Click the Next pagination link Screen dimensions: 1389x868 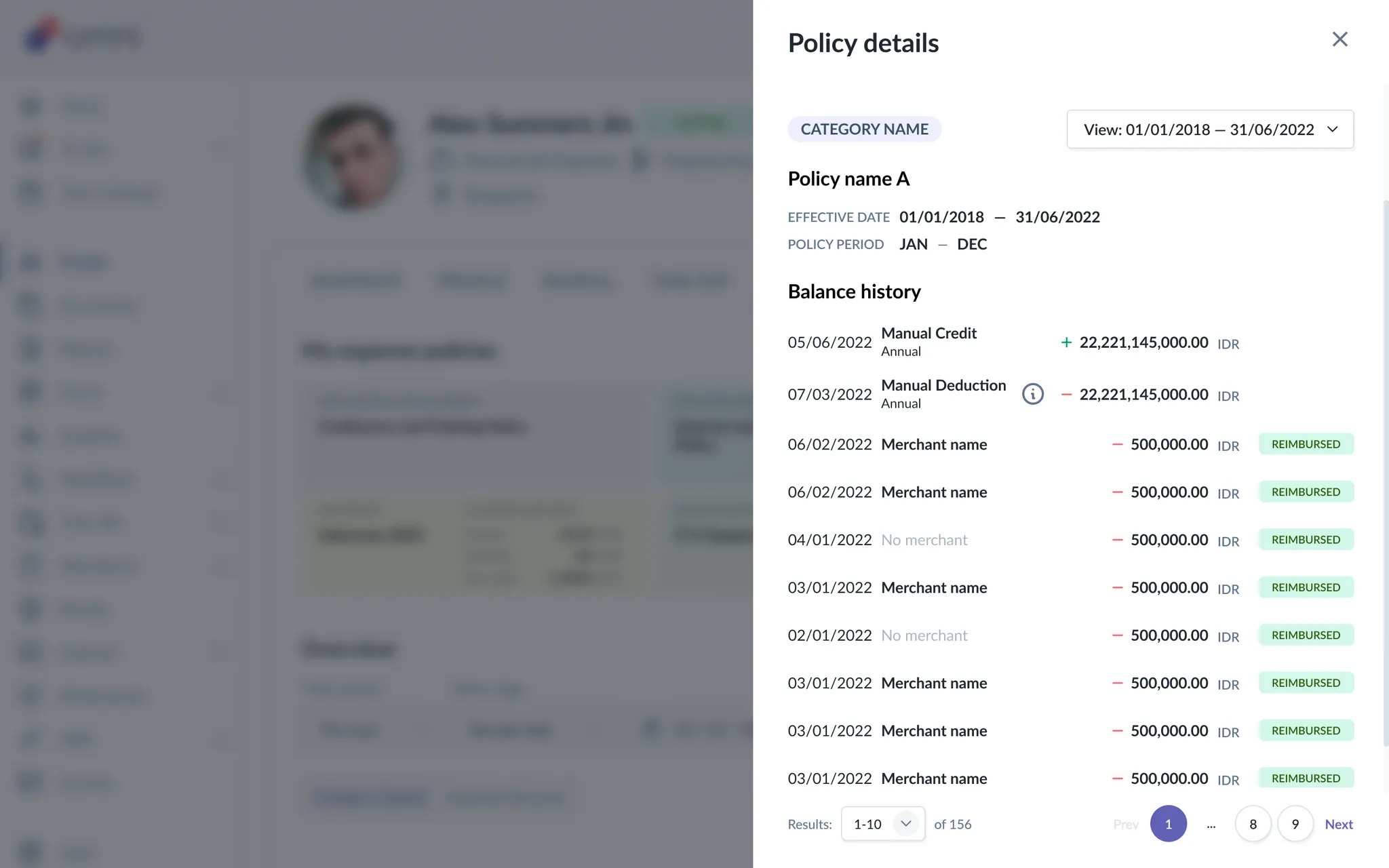(1338, 824)
